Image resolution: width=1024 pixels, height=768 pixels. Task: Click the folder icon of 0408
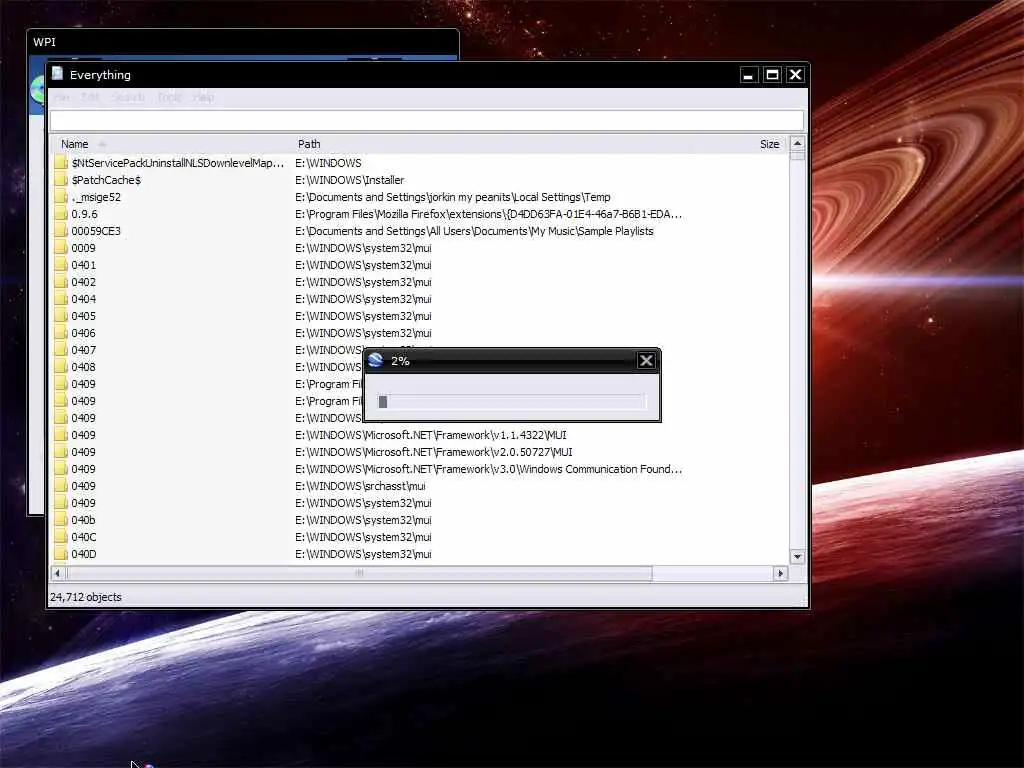click(x=61, y=366)
